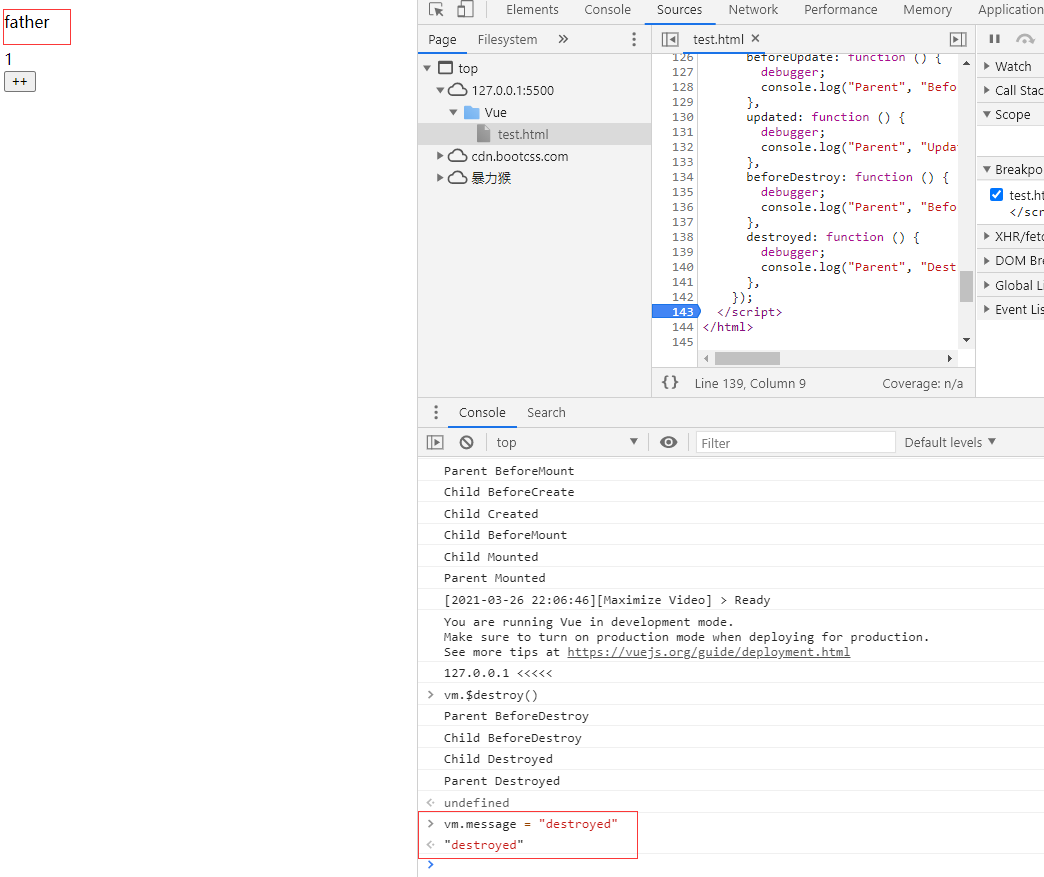Click the editor vertical scrollbar thumb
1044x877 pixels.
point(966,287)
